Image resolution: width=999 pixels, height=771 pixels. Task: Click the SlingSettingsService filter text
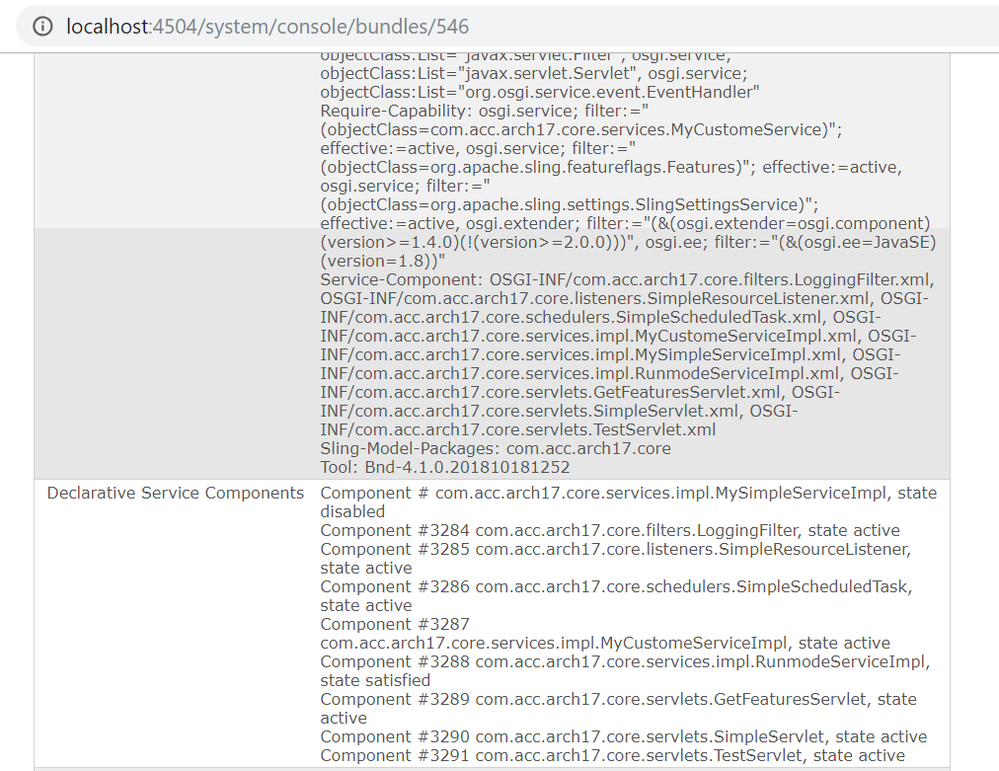point(569,205)
